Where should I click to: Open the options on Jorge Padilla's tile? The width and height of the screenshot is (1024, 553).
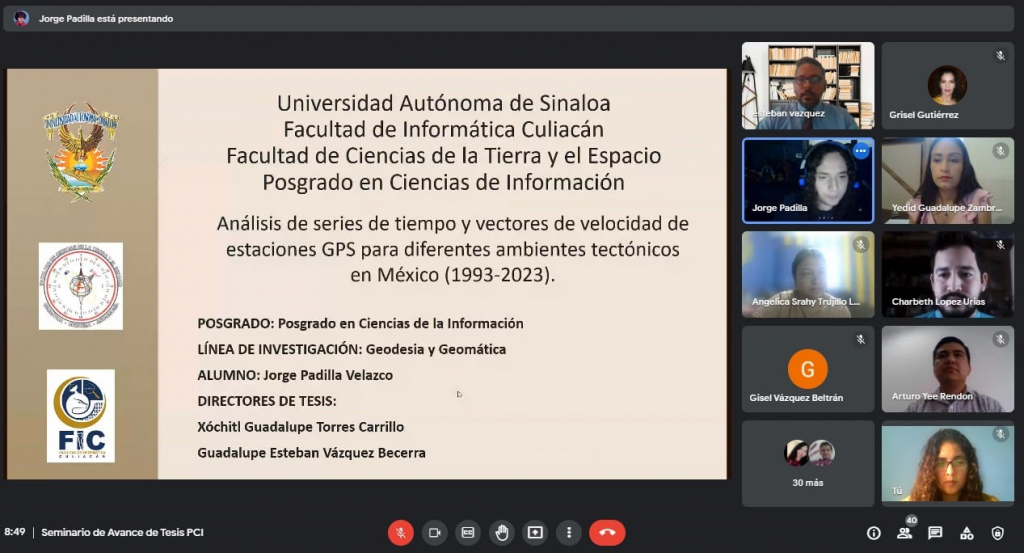861,151
